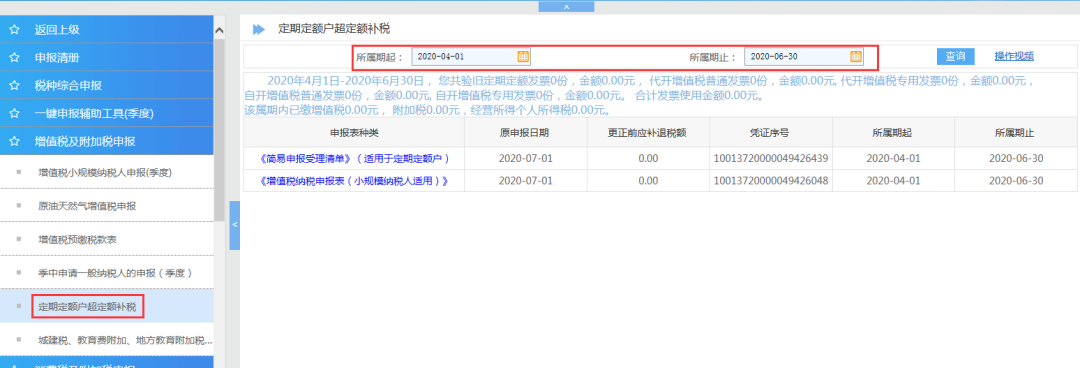The height and width of the screenshot is (368, 1080).
Task: Open 《简易申报受理清单》（适用于定期定额户） link
Action: click(x=354, y=159)
